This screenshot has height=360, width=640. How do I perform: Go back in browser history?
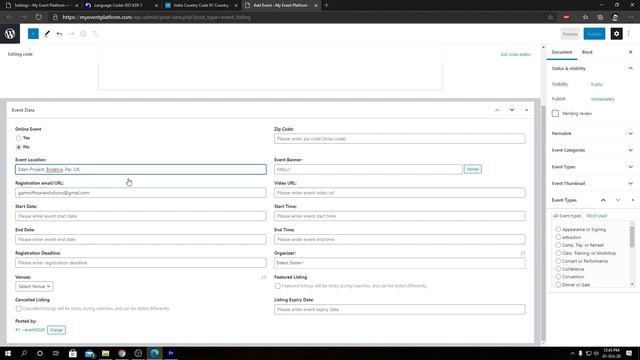click(9, 17)
